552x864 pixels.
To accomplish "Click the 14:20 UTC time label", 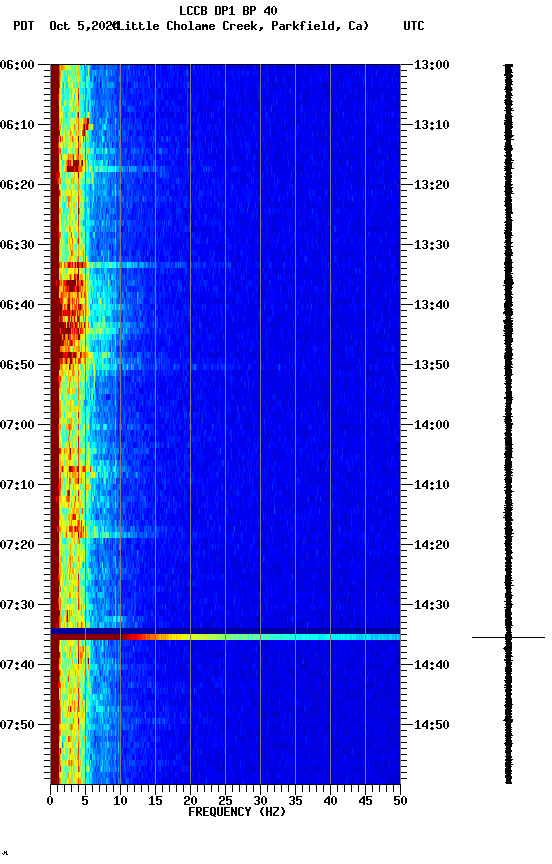I will click(432, 545).
